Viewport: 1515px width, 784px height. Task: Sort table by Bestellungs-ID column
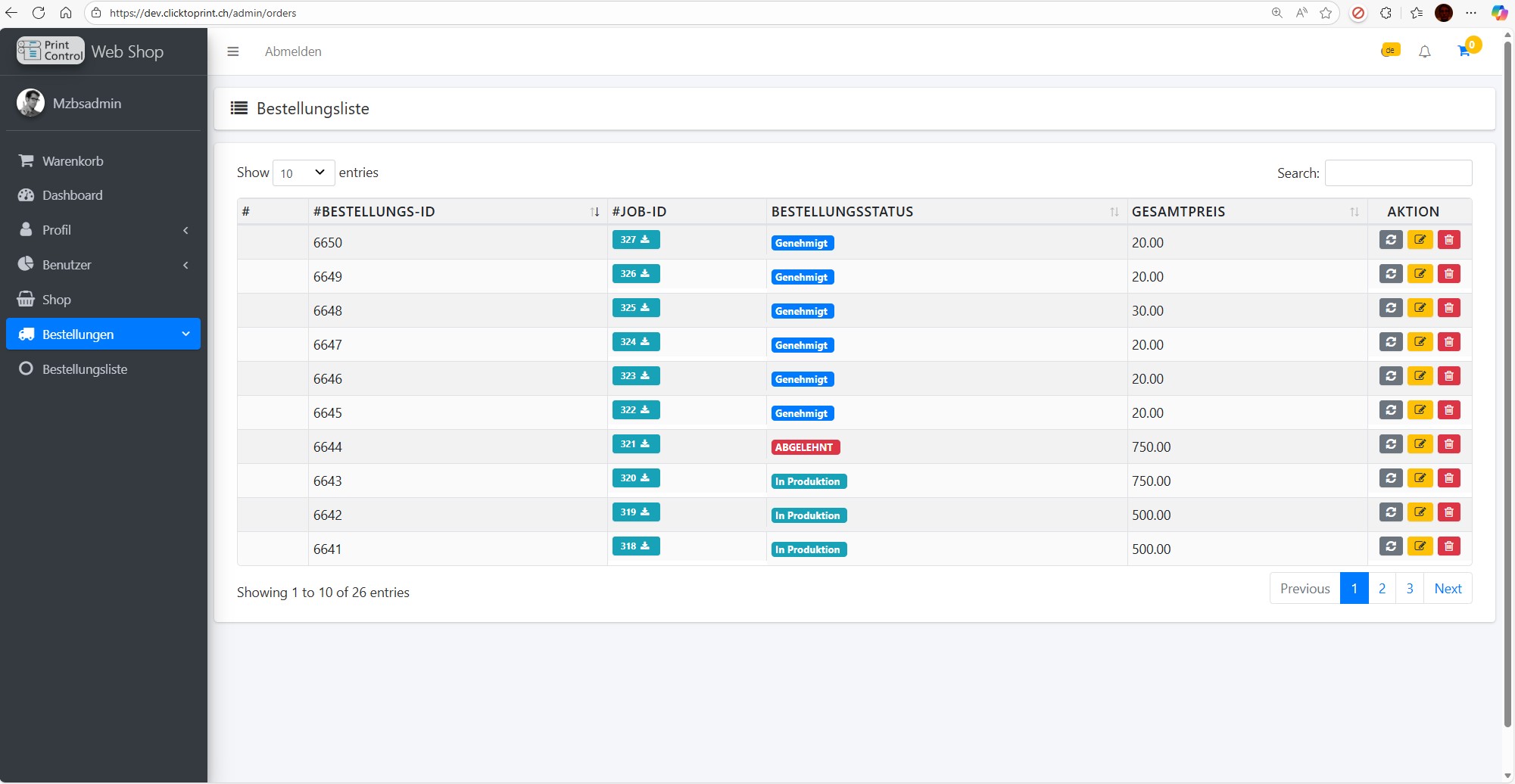454,212
